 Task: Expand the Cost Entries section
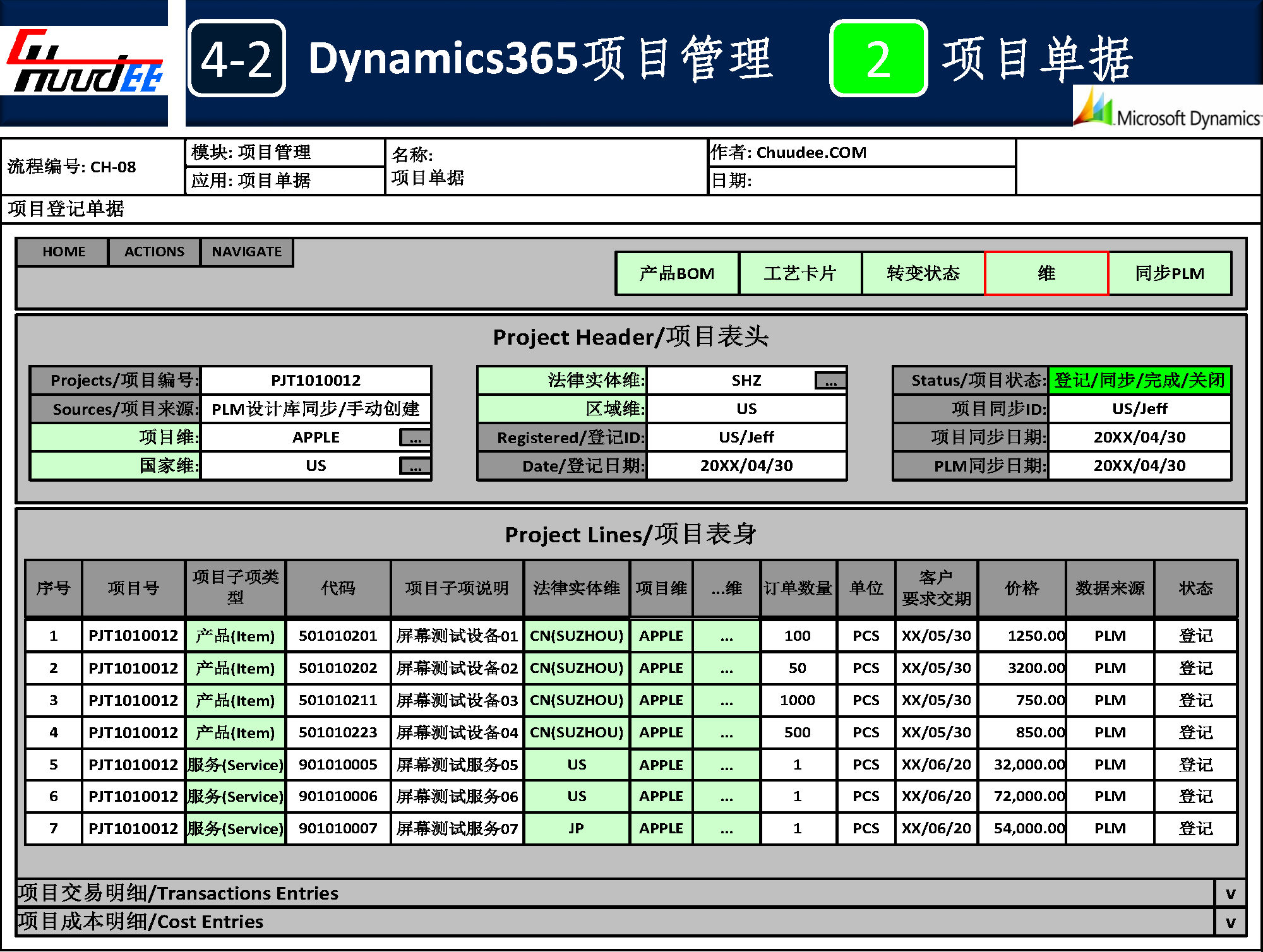pos(1230,922)
